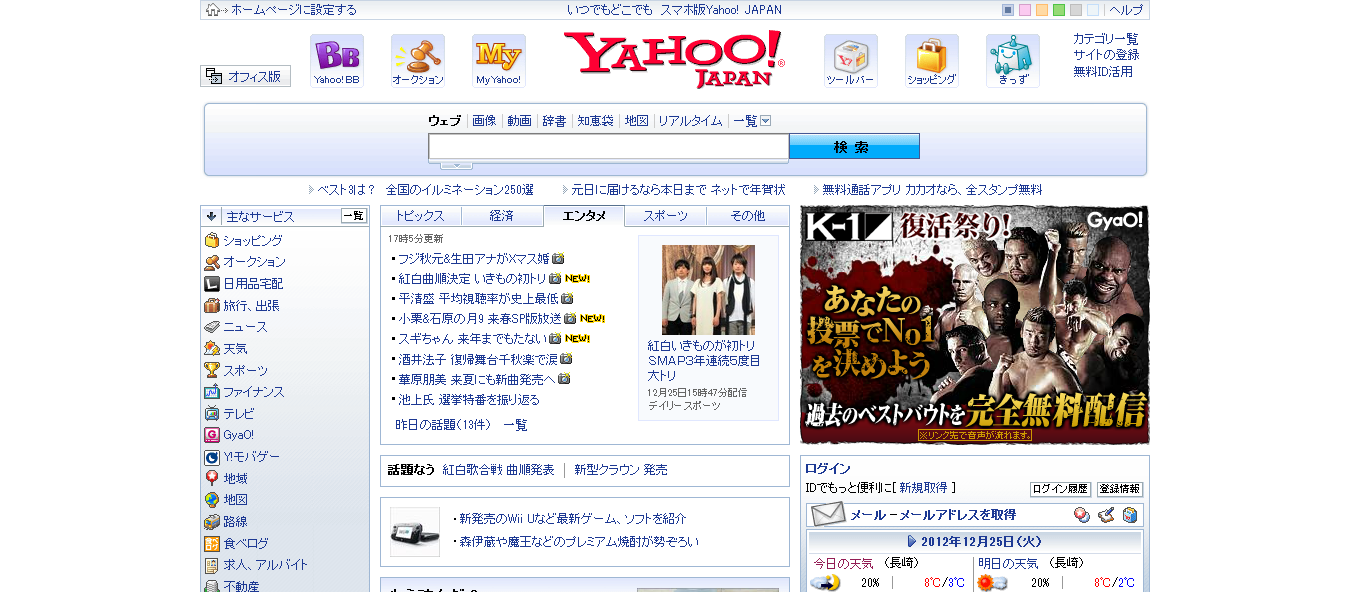The image size is (1349, 592).
Task: Select the dark blue theme color swatch
Action: pyautogui.click(x=1008, y=10)
